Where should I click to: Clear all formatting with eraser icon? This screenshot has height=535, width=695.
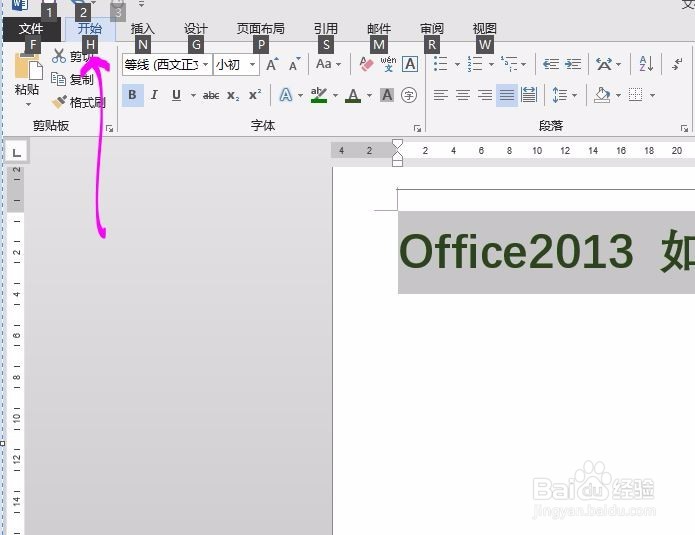point(366,64)
